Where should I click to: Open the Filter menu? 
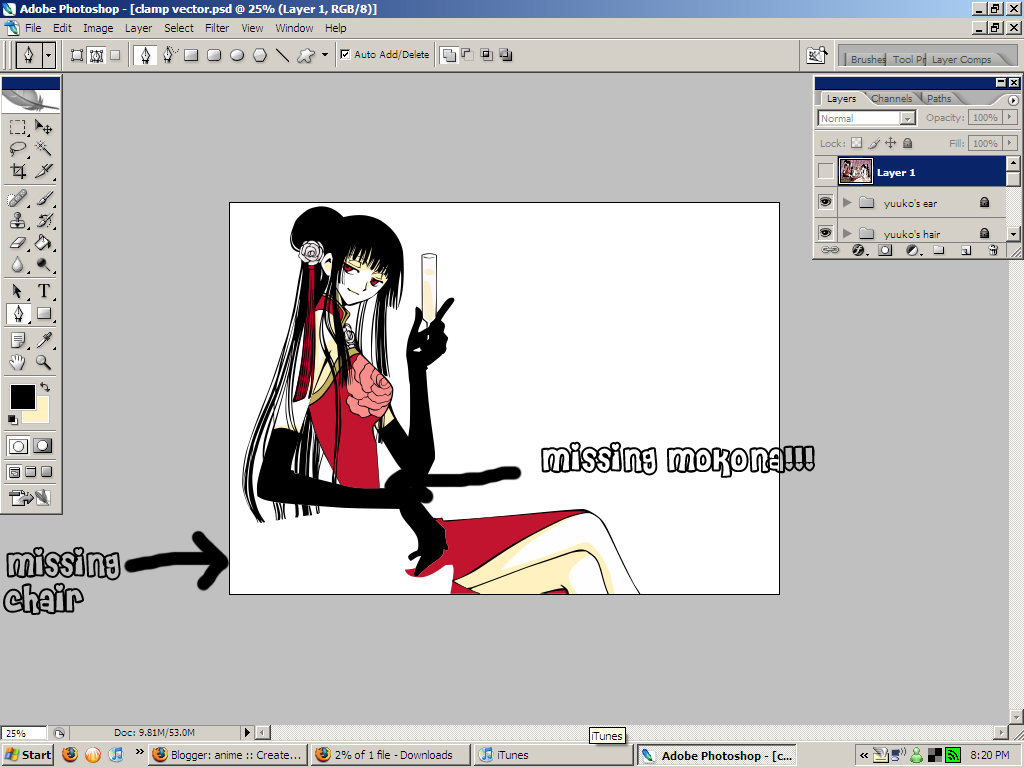coord(217,28)
